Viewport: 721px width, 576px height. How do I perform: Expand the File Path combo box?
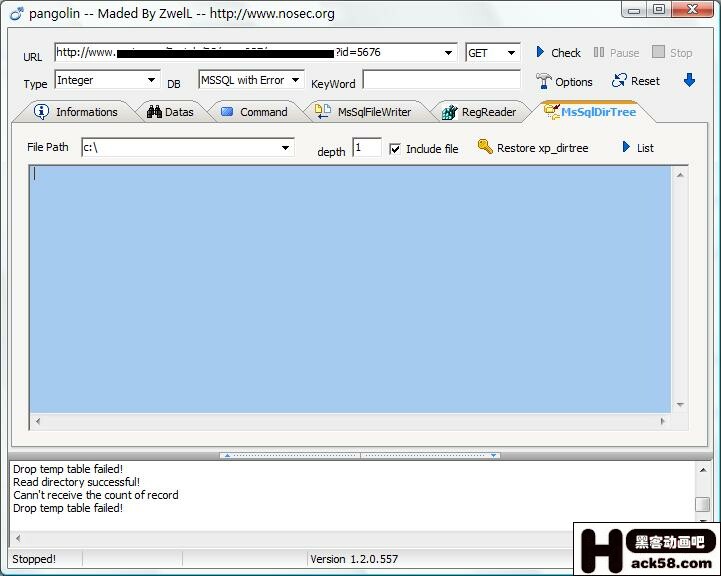pyautogui.click(x=286, y=148)
